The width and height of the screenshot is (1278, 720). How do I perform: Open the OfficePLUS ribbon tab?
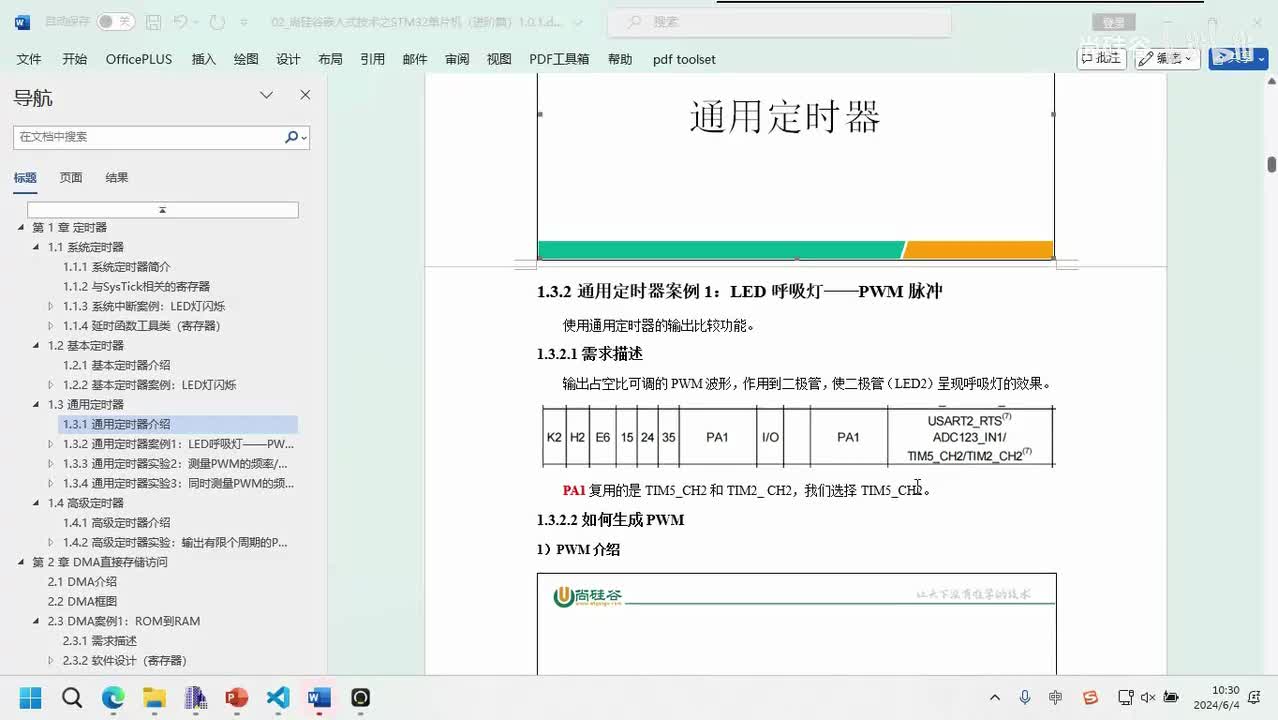coord(139,59)
